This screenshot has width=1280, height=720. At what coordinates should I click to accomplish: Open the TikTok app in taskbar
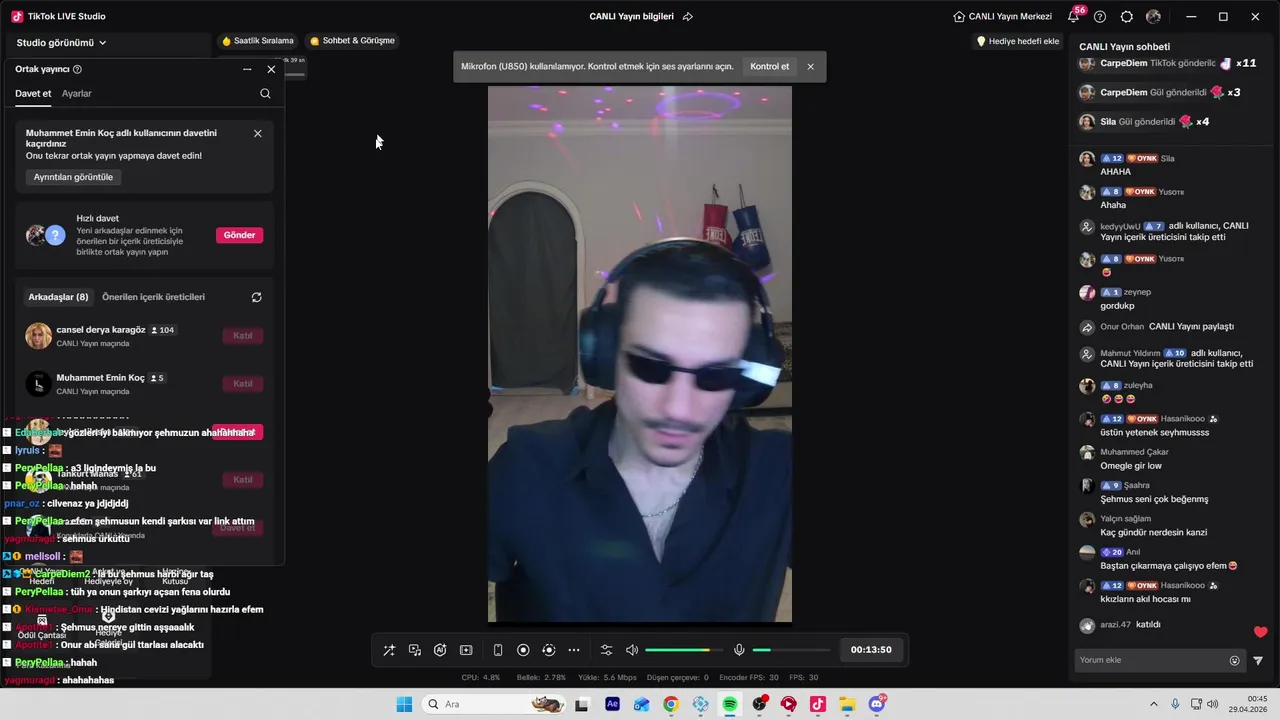pyautogui.click(x=818, y=704)
